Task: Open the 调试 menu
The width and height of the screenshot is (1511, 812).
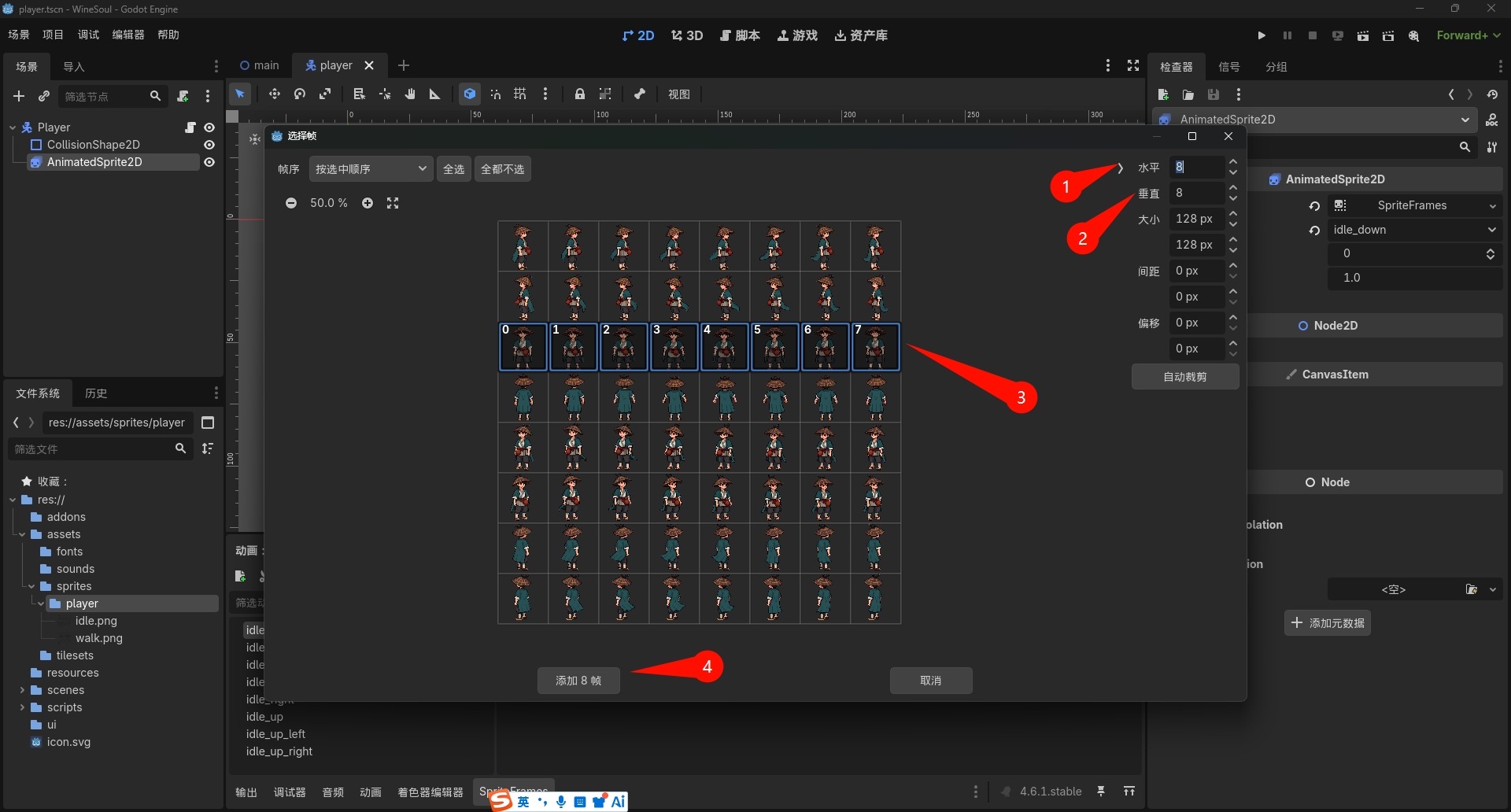Action: tap(88, 35)
